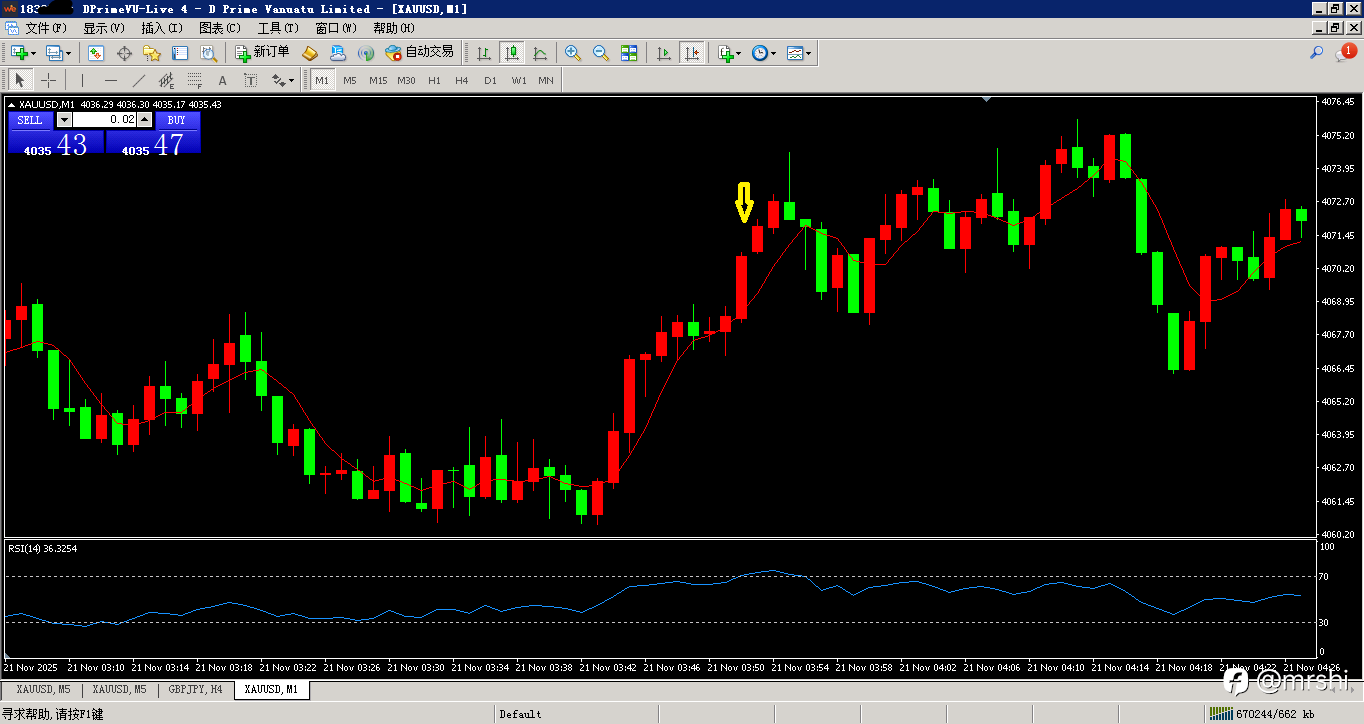Switch chart to line chart mode
Image resolution: width=1364 pixels, height=724 pixels.
click(540, 52)
